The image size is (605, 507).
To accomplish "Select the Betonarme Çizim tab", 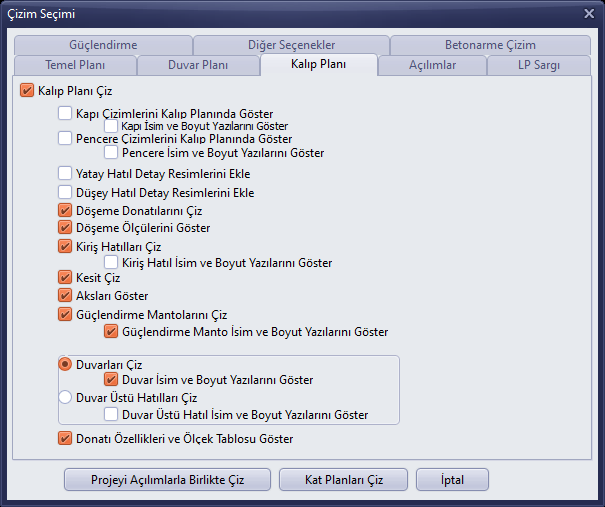I will click(x=490, y=45).
